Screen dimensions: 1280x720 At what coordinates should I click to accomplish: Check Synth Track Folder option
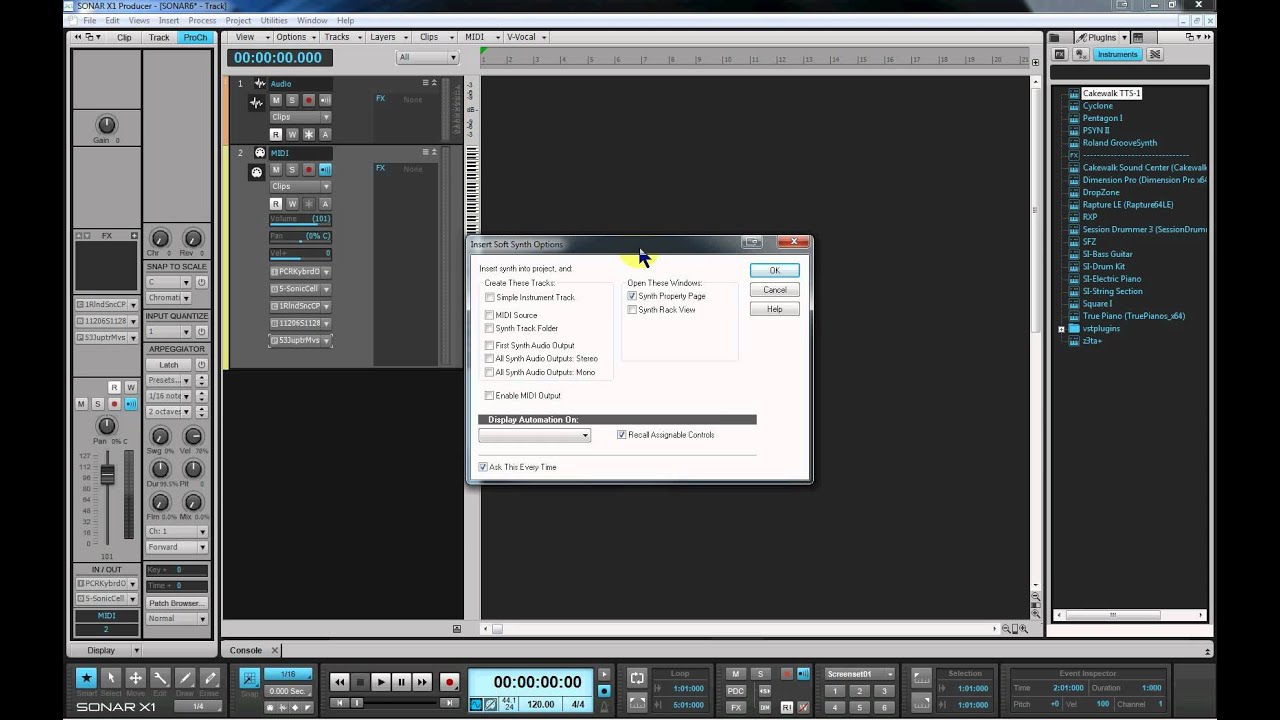tap(489, 328)
